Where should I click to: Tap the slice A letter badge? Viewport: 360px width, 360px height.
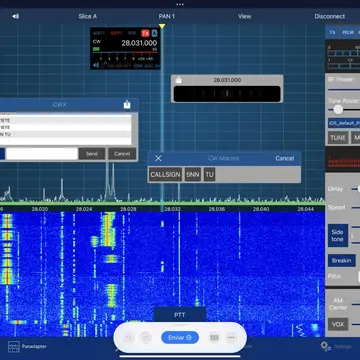[x=154, y=33]
